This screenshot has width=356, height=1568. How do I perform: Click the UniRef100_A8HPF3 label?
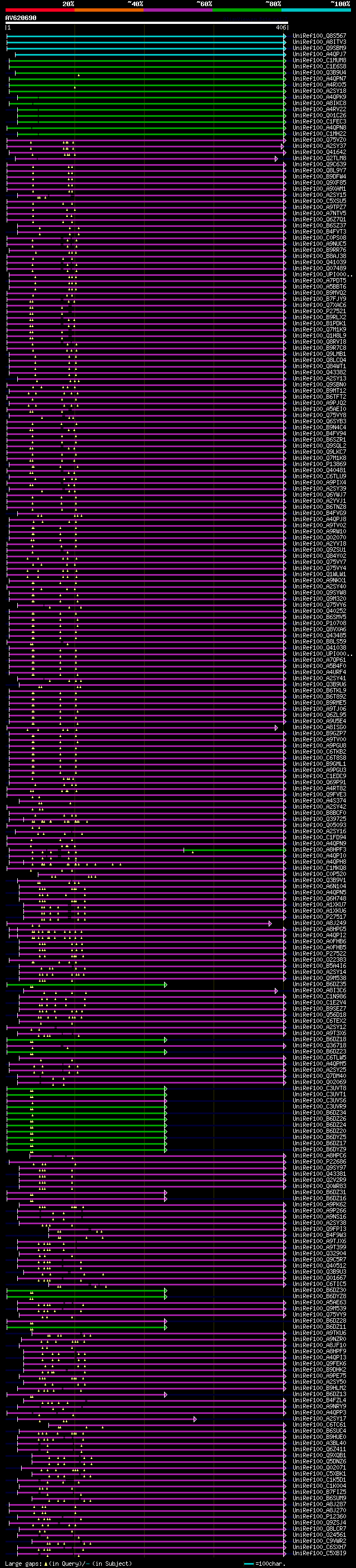tap(319, 850)
